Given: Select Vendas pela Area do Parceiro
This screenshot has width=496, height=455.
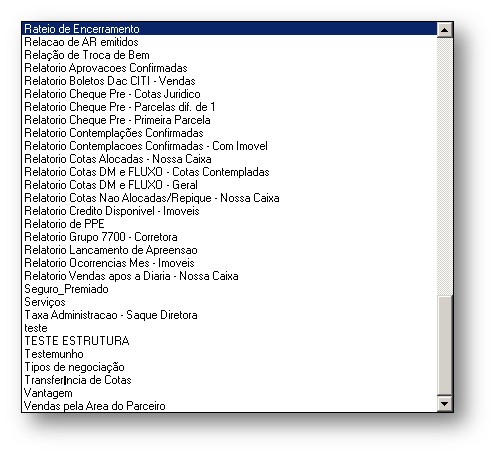Looking at the screenshot, I should point(229,406).
